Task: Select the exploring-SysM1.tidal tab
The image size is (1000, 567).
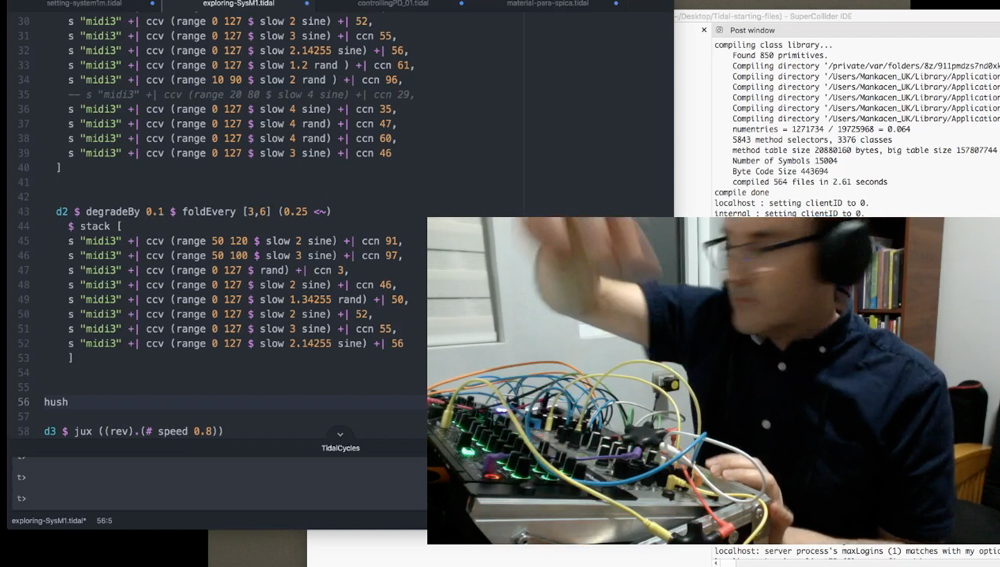Action: click(230, 4)
